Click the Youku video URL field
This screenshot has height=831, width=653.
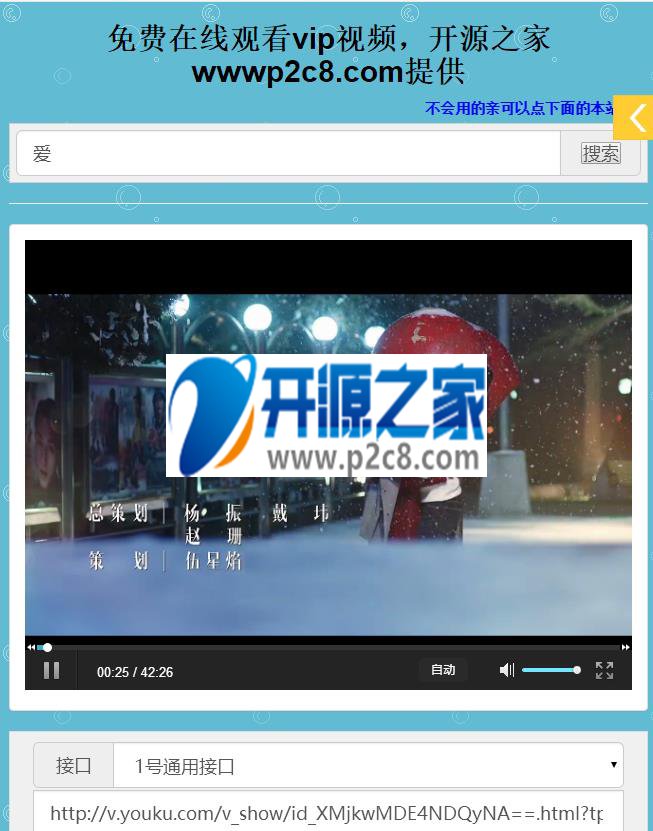[328, 812]
